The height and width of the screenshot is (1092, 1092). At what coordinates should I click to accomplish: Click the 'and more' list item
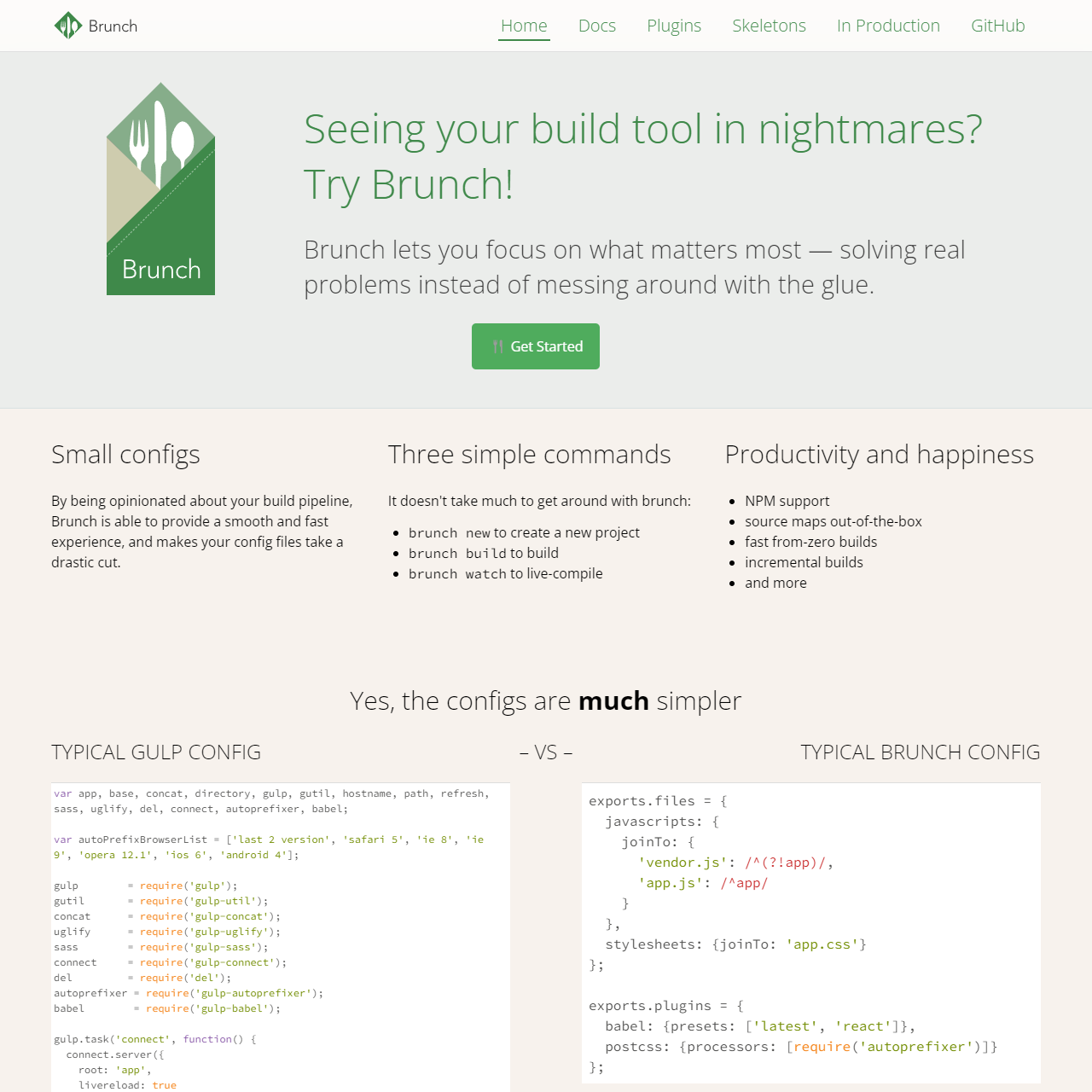tap(775, 583)
